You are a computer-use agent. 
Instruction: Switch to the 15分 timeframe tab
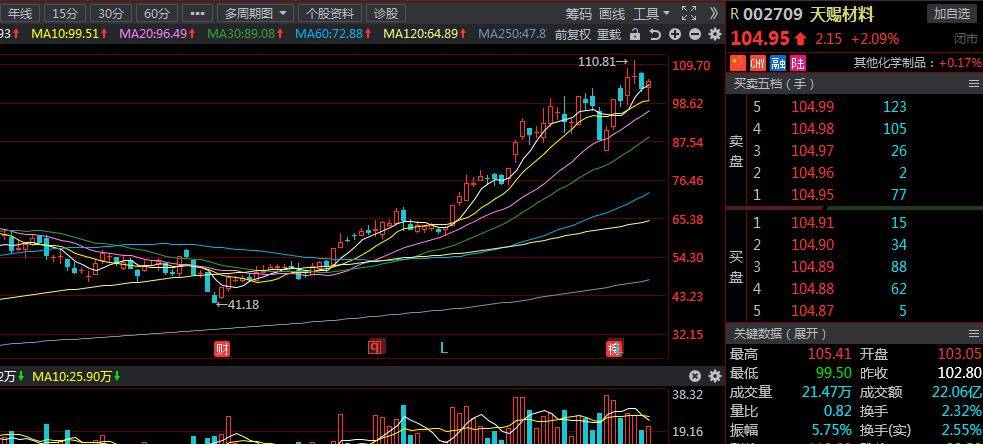(64, 13)
